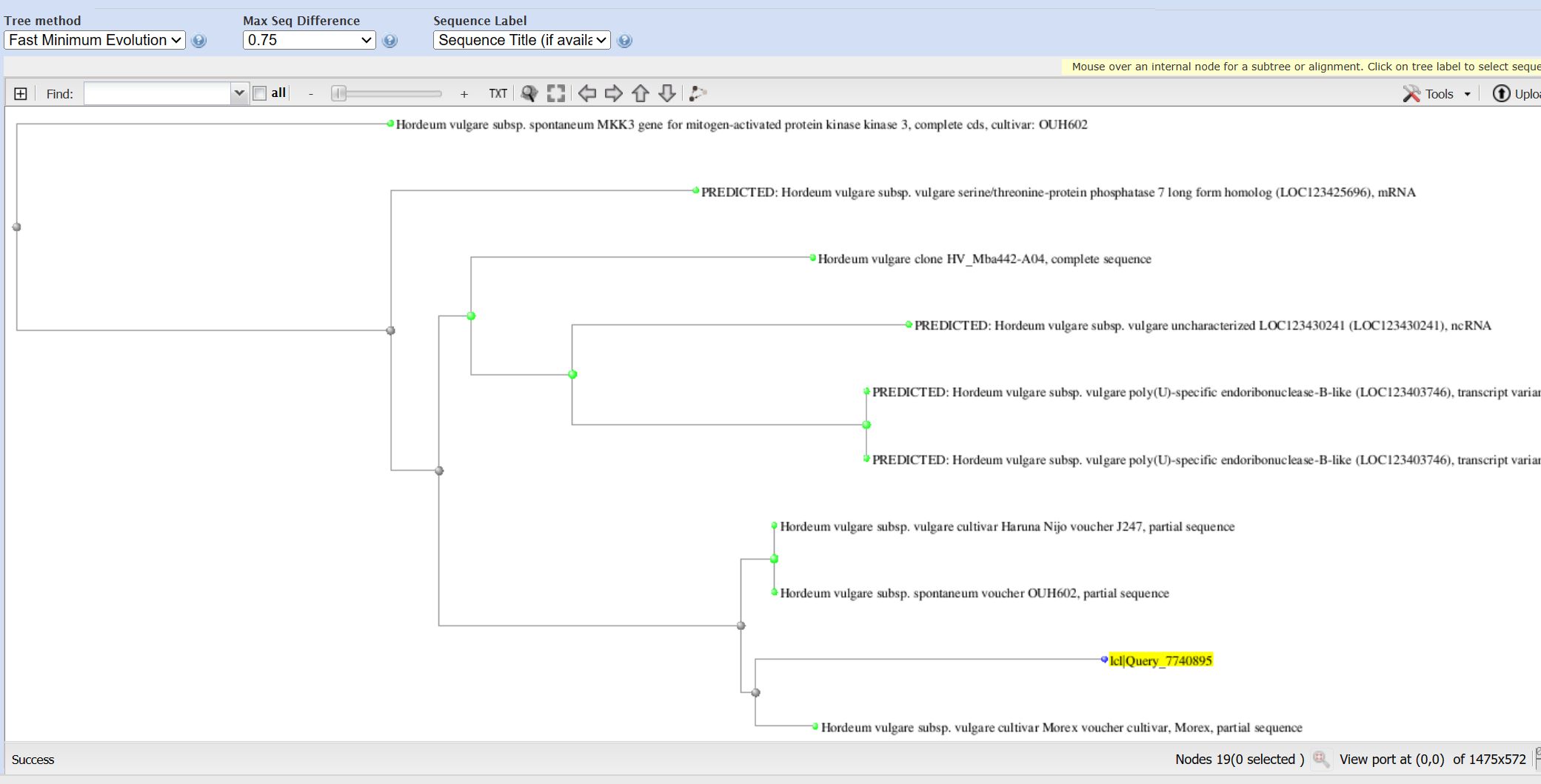Image resolution: width=1541 pixels, height=784 pixels.
Task: Click the zoom slider handle
Action: [x=338, y=93]
